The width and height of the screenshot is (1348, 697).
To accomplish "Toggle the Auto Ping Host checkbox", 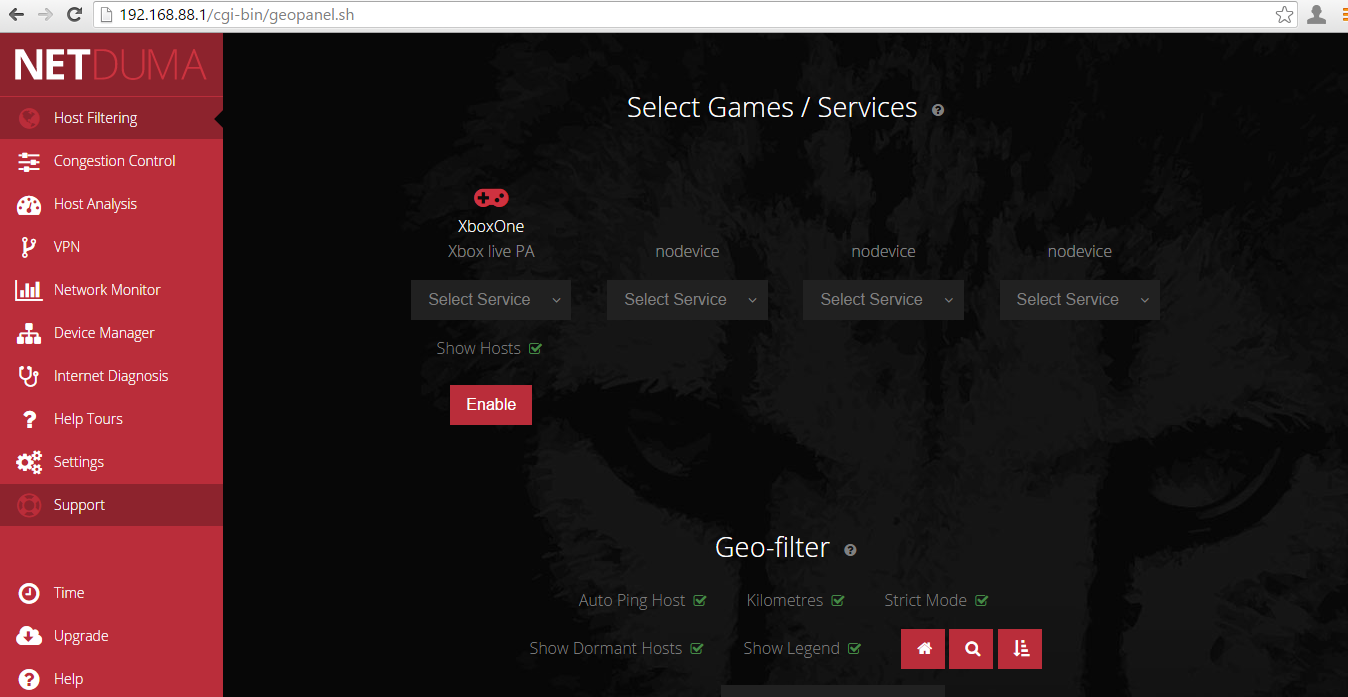I will (x=700, y=601).
